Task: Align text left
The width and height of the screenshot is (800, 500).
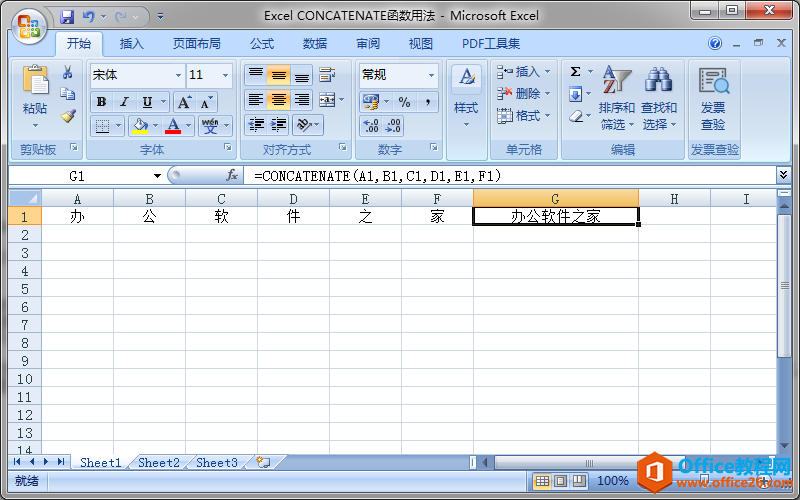Action: click(256, 100)
